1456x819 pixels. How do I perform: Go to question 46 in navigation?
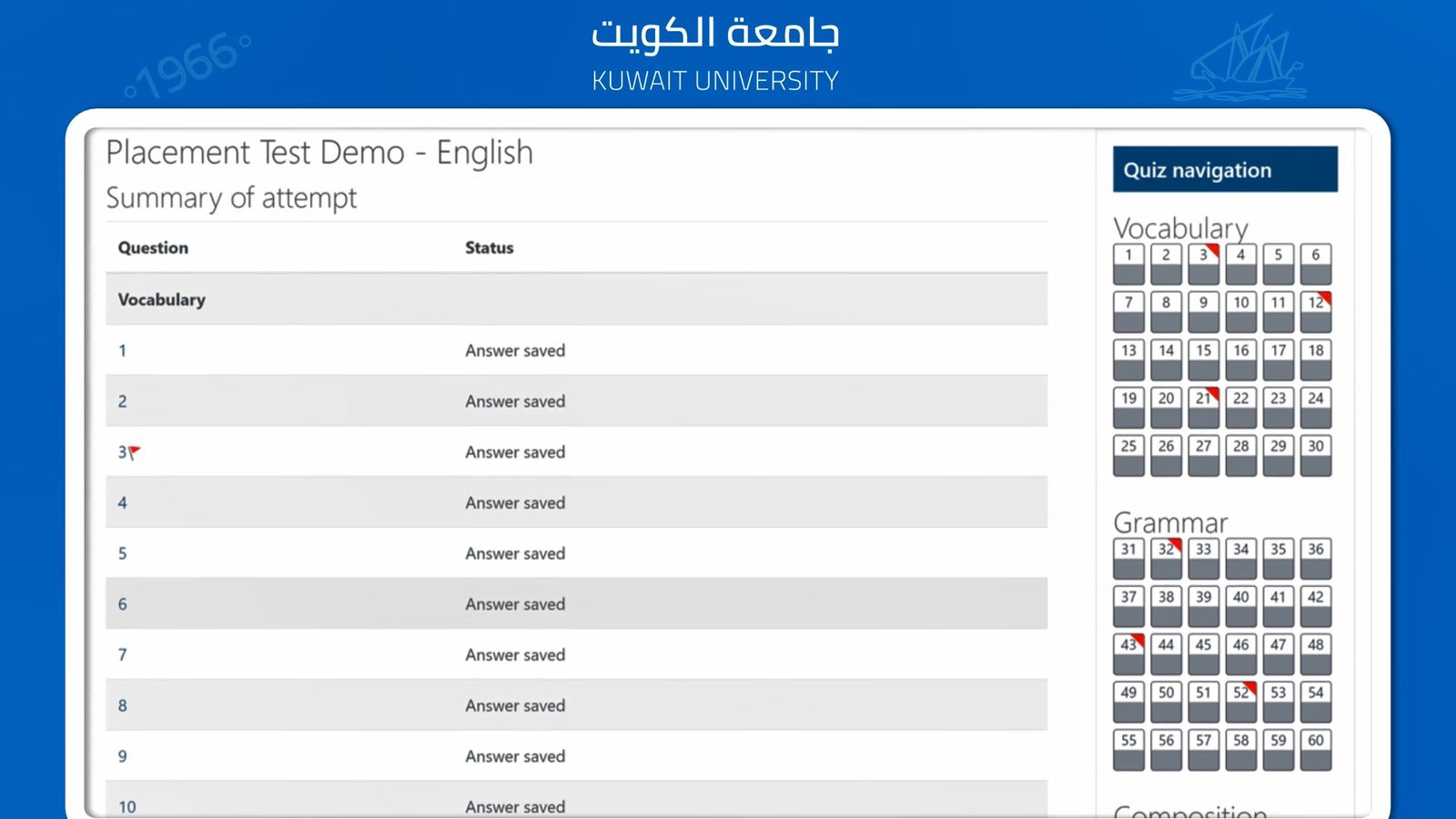(x=1240, y=654)
